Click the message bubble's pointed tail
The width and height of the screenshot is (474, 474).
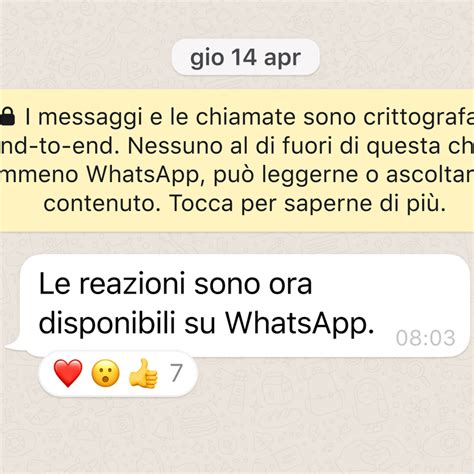pos(15,346)
